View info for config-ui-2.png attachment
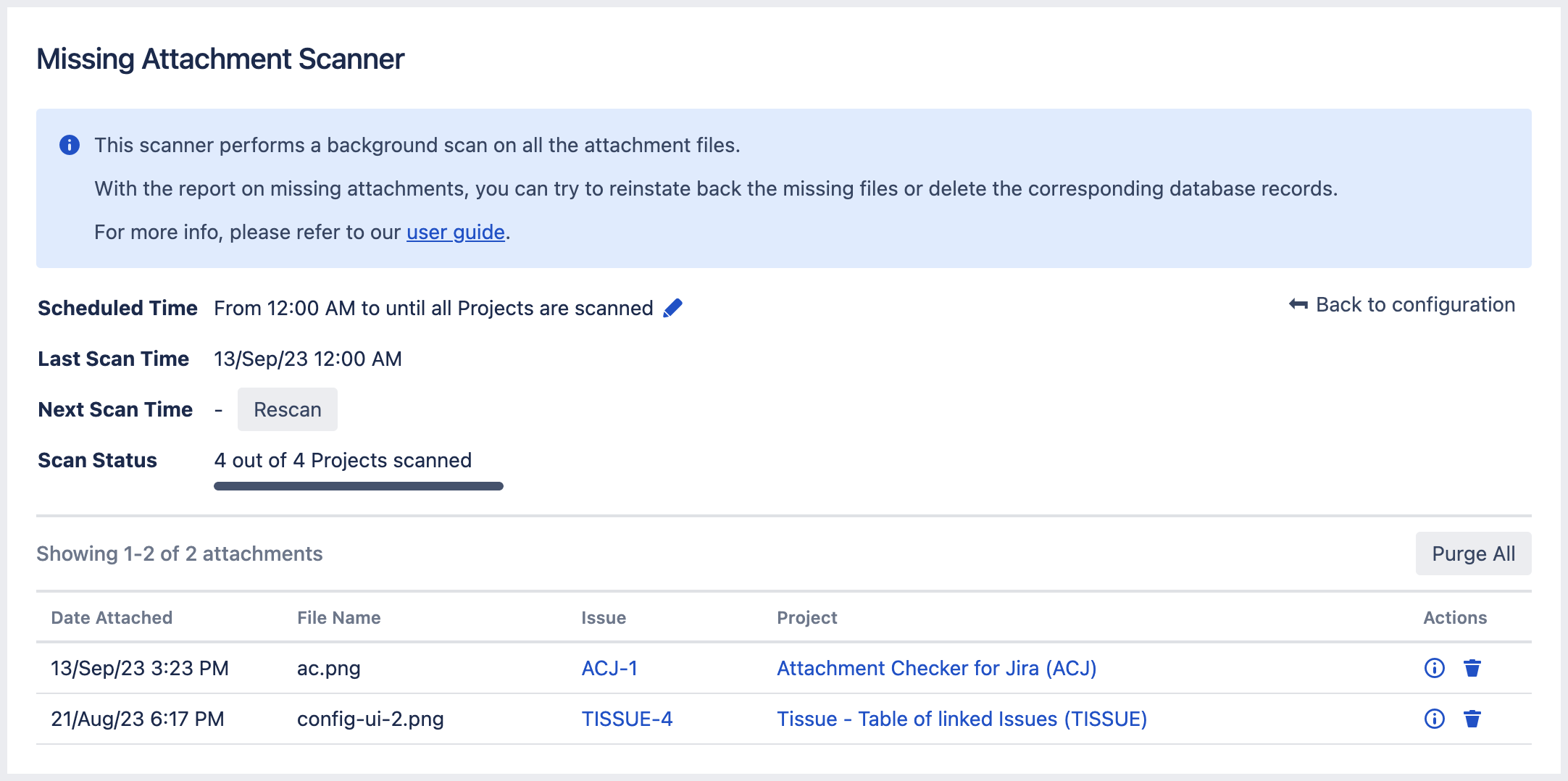 pyautogui.click(x=1434, y=719)
